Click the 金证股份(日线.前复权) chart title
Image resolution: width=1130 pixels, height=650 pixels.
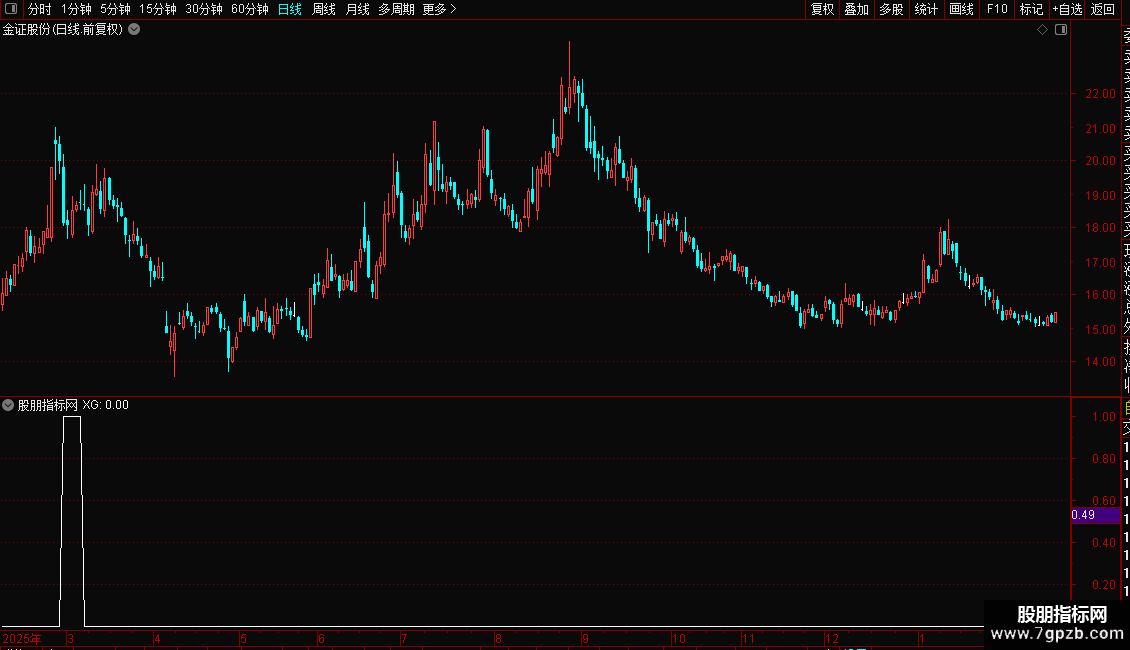tap(63, 30)
